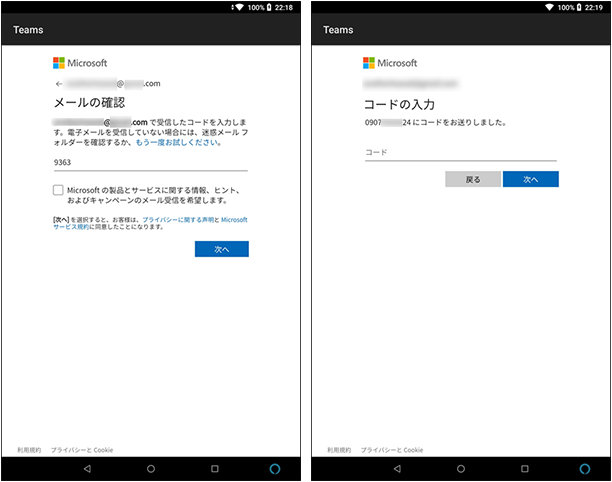The width and height of the screenshot is (612, 482).
Task: Tap Android back button on right screen
Action: [397, 469]
